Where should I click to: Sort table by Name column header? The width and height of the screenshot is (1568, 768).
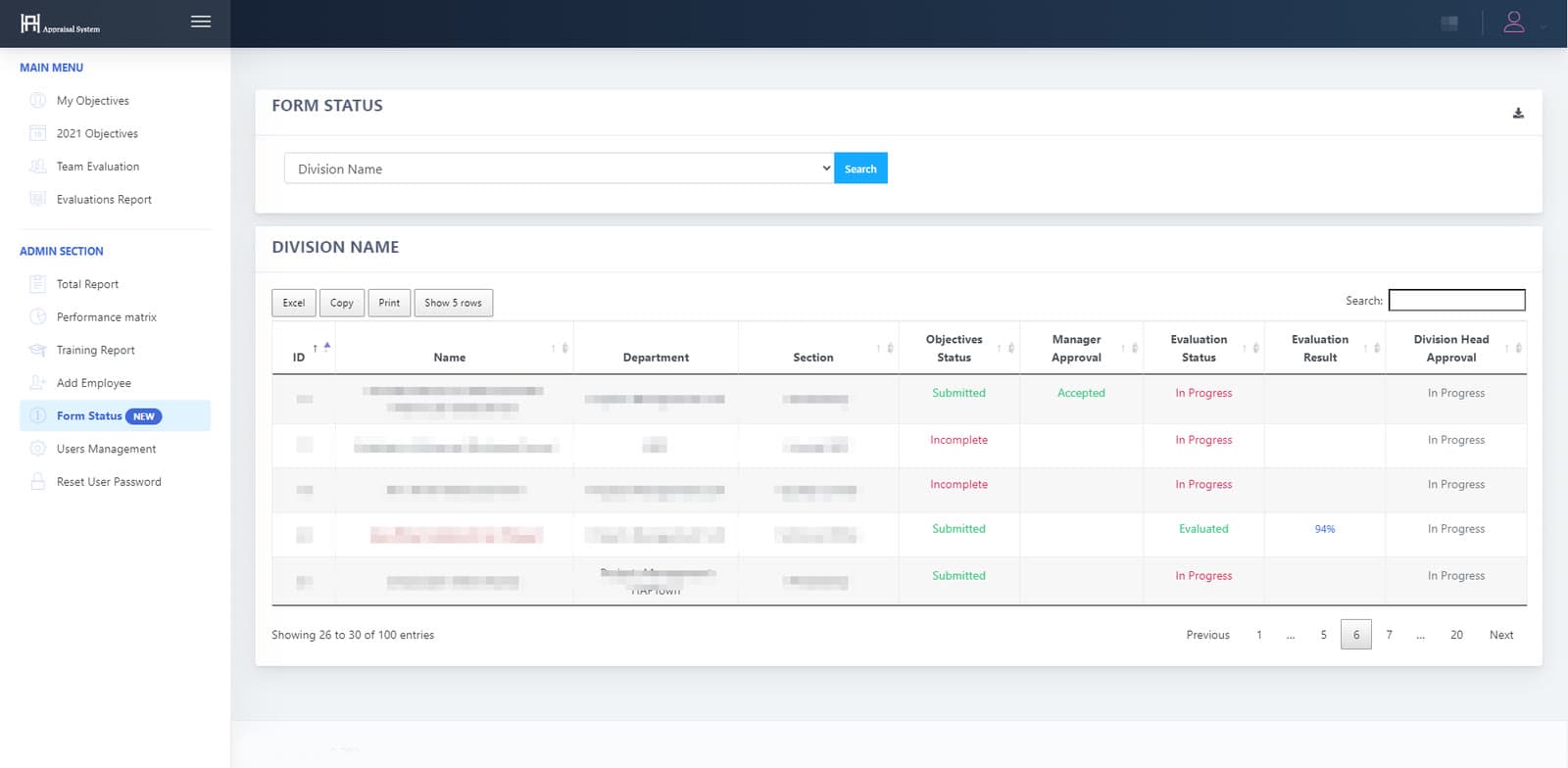click(x=454, y=348)
